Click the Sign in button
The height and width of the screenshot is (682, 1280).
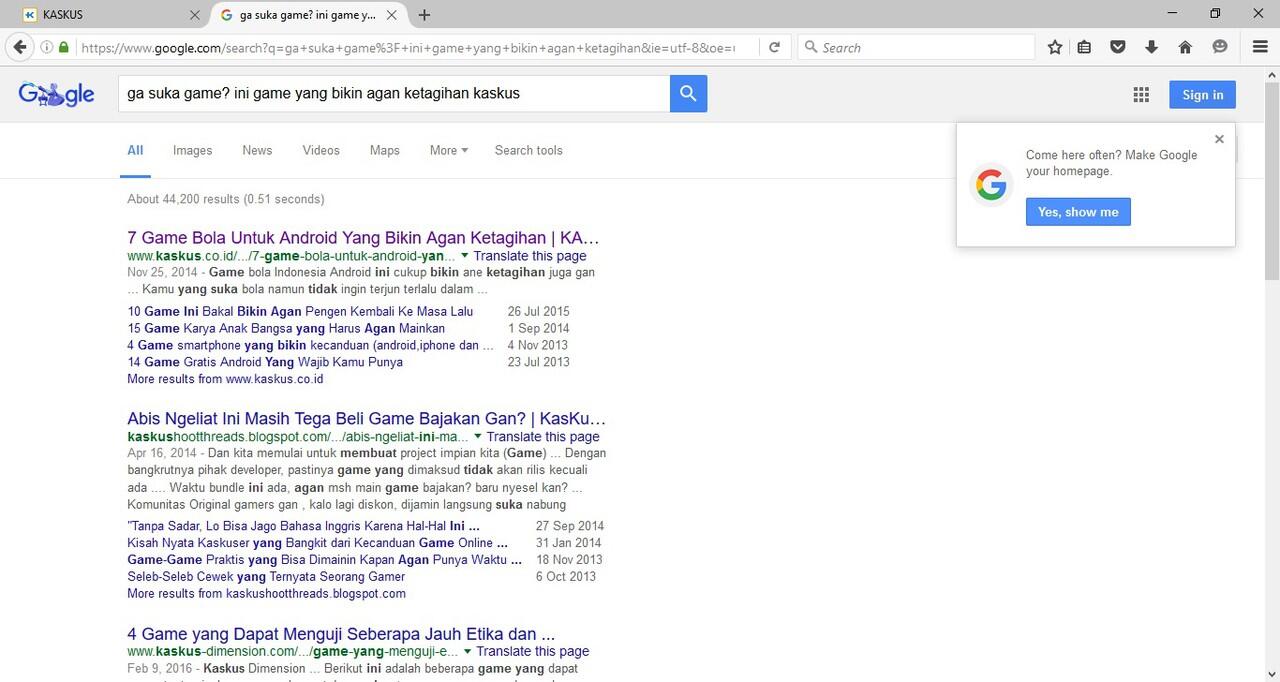coord(1202,95)
